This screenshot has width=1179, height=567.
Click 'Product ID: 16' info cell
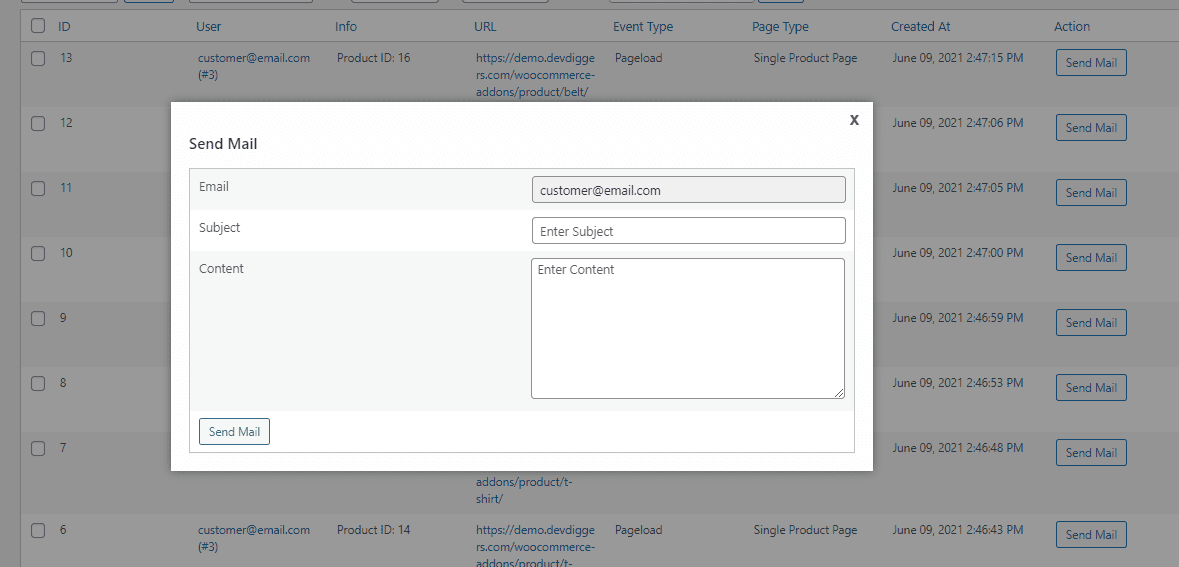tap(374, 58)
